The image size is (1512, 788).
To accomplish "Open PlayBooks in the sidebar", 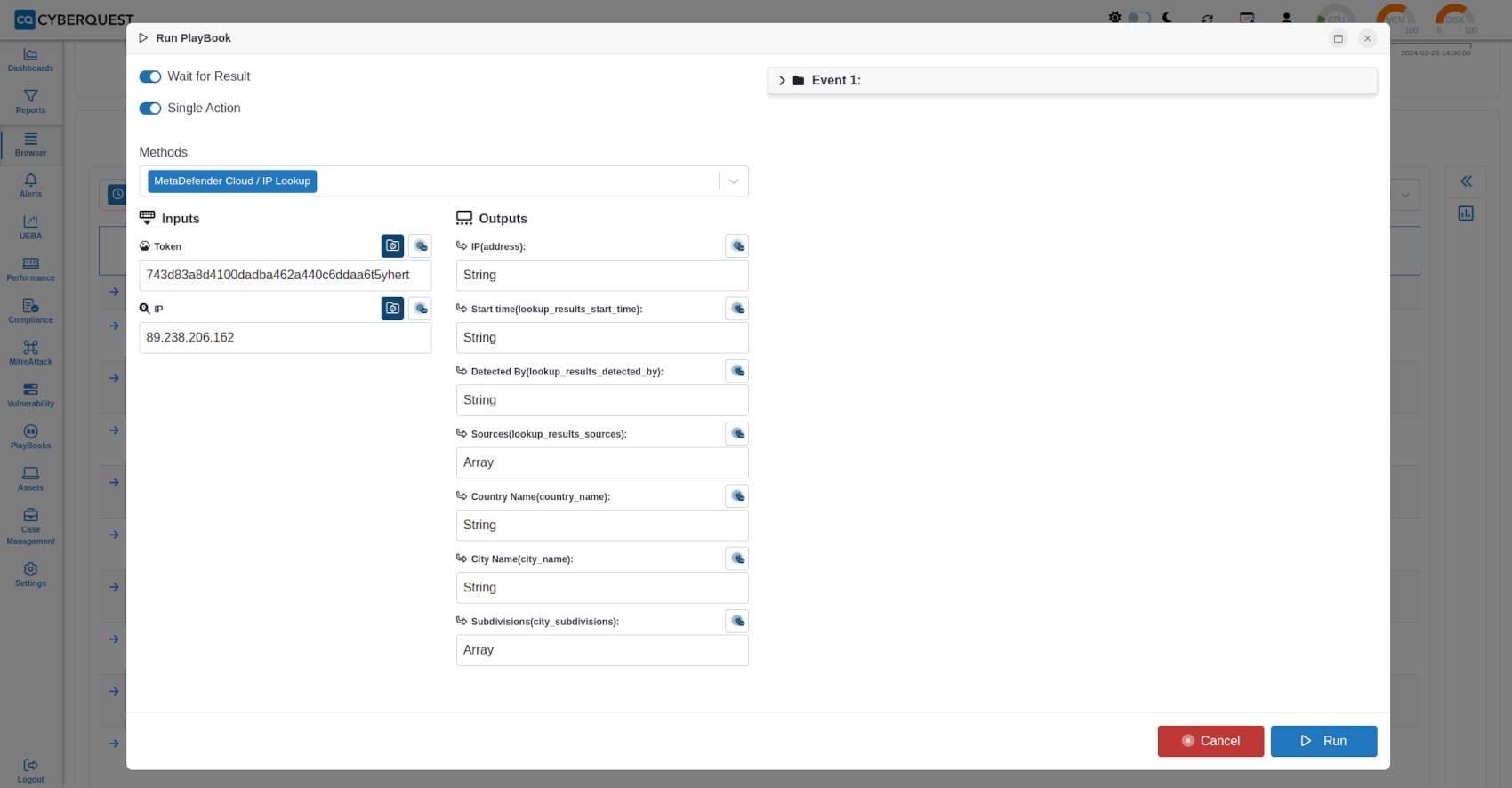I will pos(31,438).
